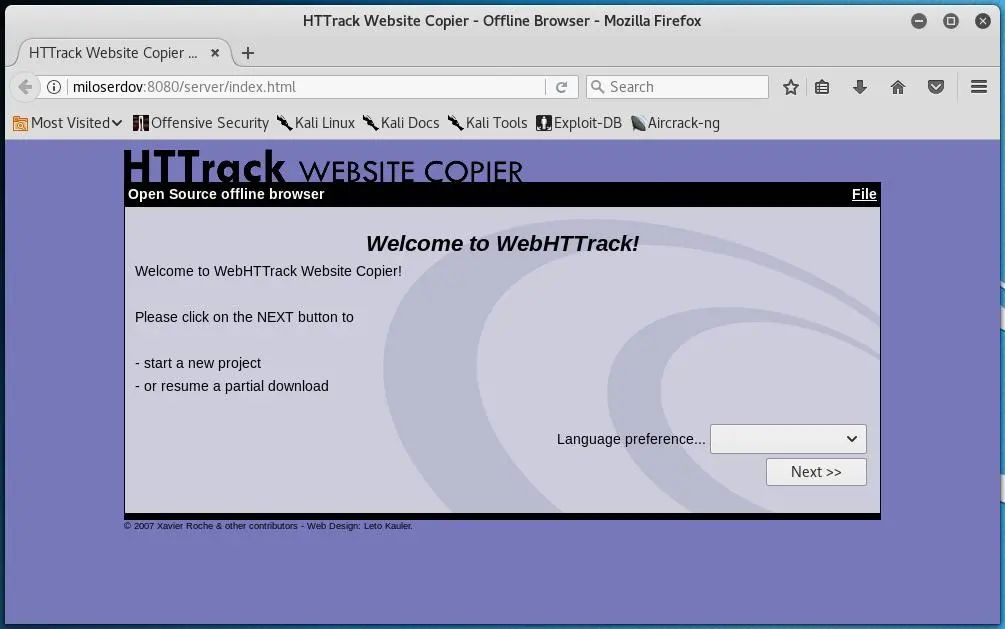Close the Firefox window
This screenshot has width=1005, height=629.
983,21
